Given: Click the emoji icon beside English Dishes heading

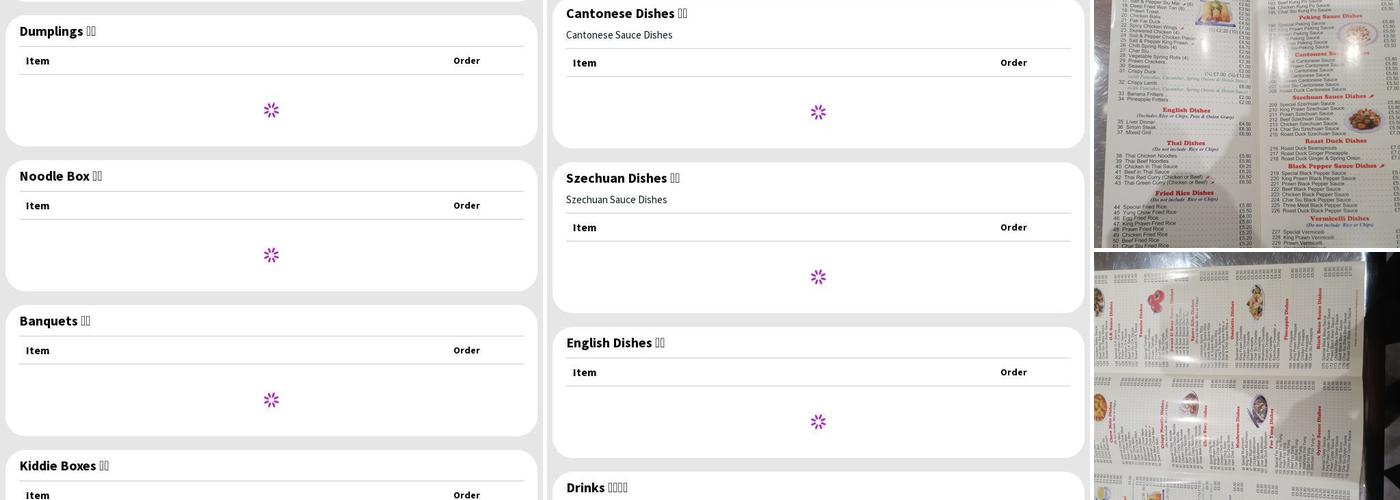Looking at the screenshot, I should click(660, 343).
